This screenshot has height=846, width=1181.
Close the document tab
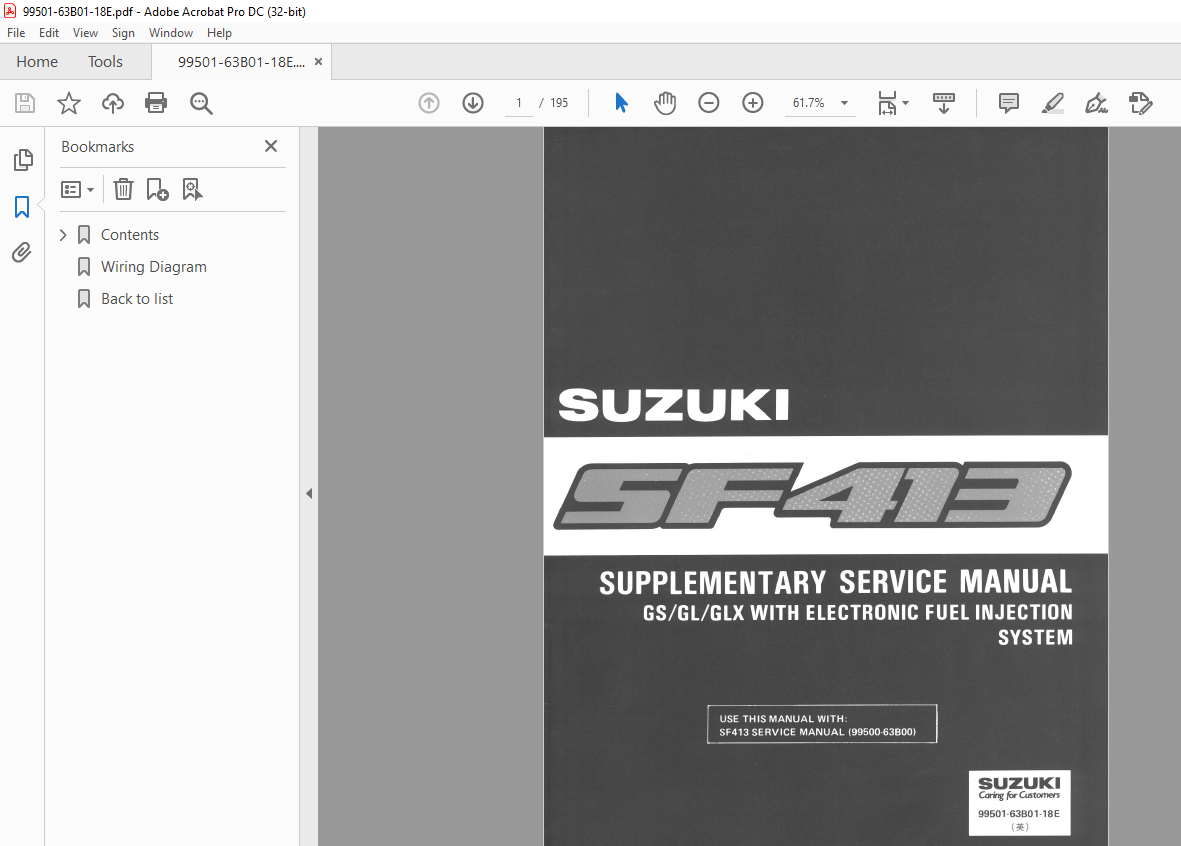319,62
